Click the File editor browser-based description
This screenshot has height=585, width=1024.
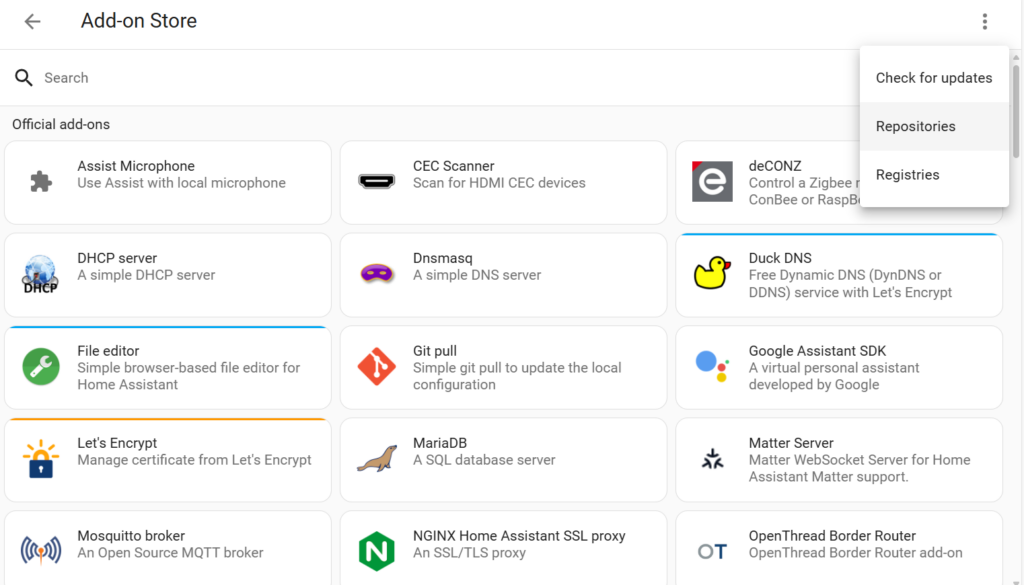(x=188, y=376)
